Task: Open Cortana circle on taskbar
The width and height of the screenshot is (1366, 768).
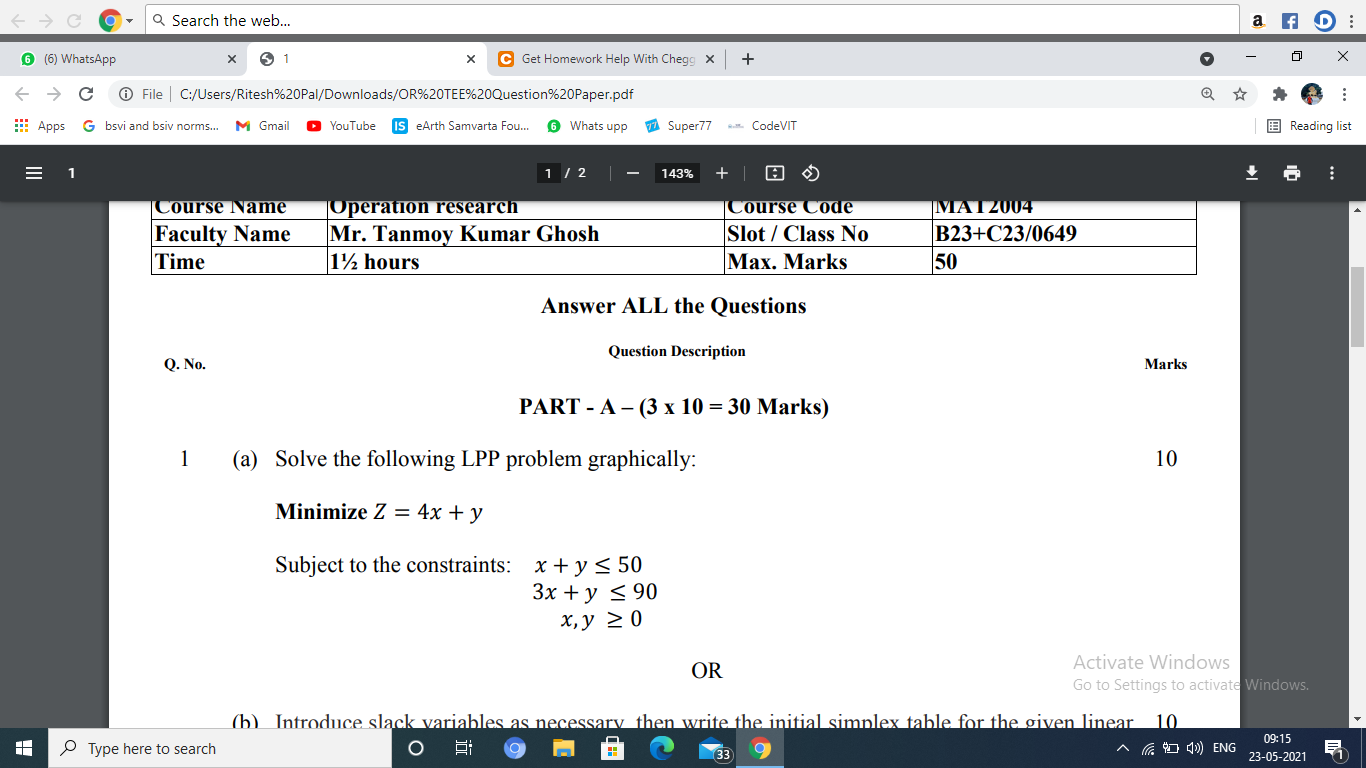Action: click(x=416, y=748)
